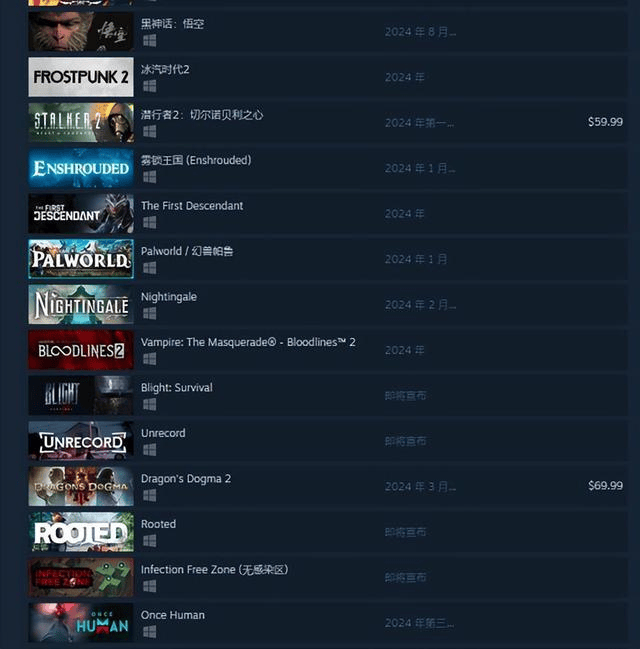Click the $69.99 price for Dragon's Dogma 2

605,486
